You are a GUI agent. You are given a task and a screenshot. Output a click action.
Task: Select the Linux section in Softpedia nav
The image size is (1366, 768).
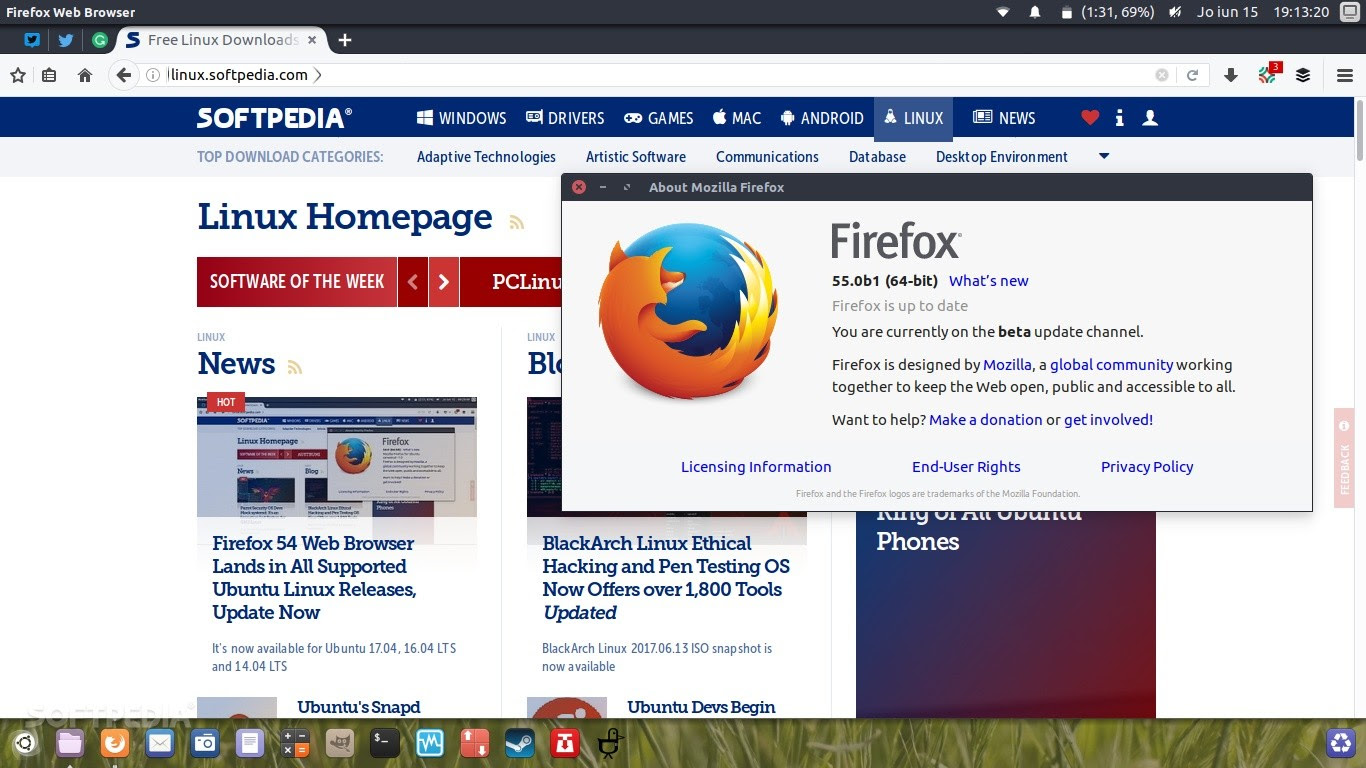pos(913,118)
